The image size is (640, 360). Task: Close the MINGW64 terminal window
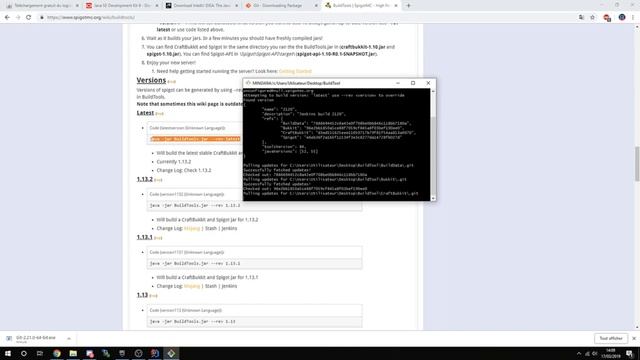[428, 83]
